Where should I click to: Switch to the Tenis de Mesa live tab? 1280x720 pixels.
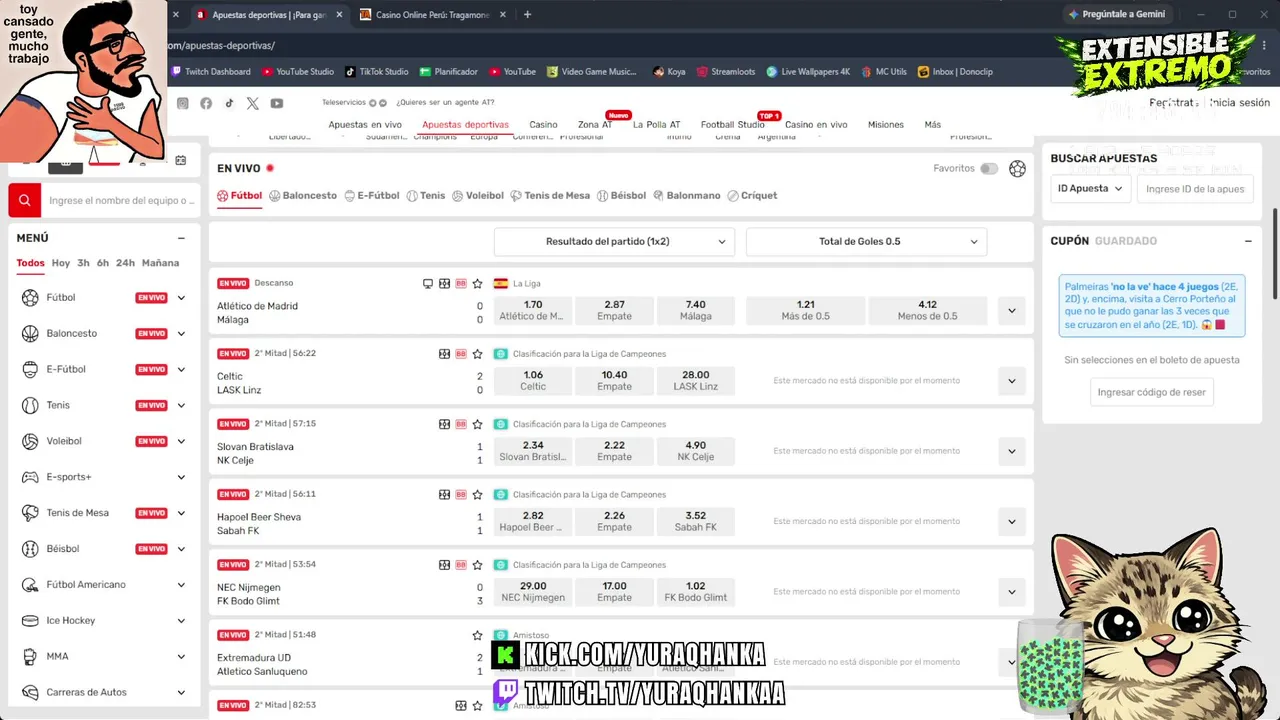550,196
